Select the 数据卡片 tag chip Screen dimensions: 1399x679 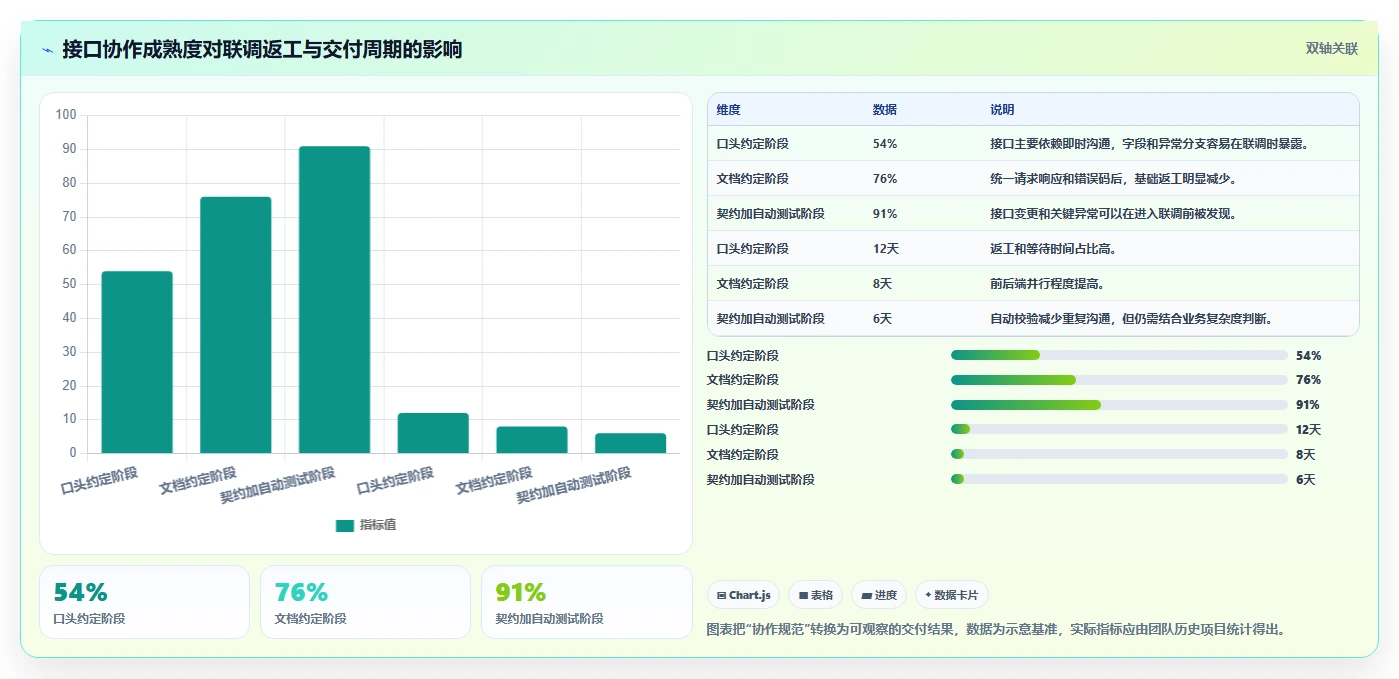point(952,595)
